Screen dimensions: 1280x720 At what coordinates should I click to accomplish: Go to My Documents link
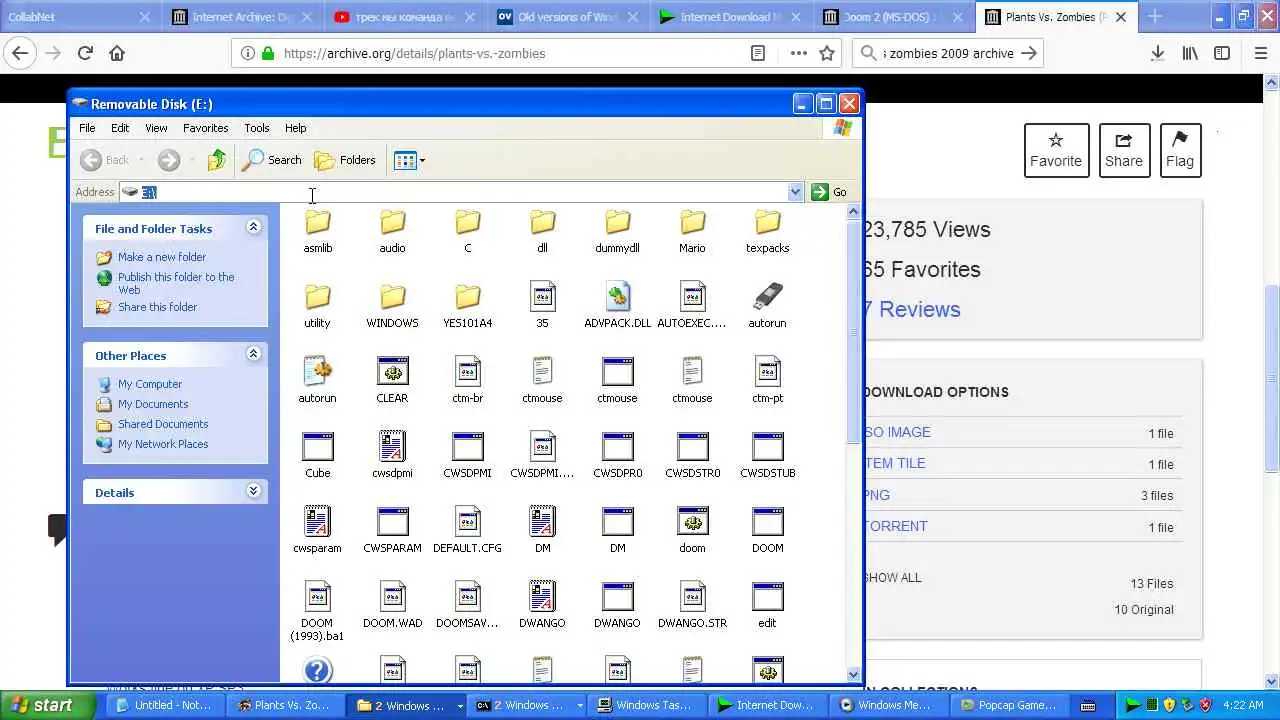point(153,404)
